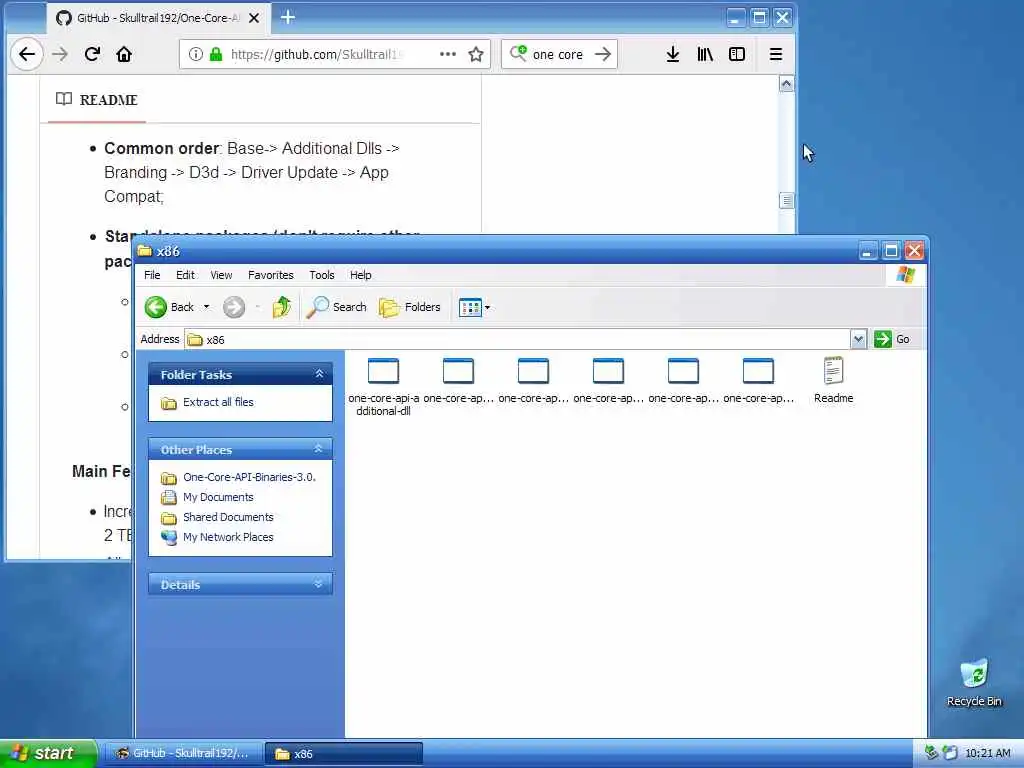Go back in Firefox with the back arrow

27,54
